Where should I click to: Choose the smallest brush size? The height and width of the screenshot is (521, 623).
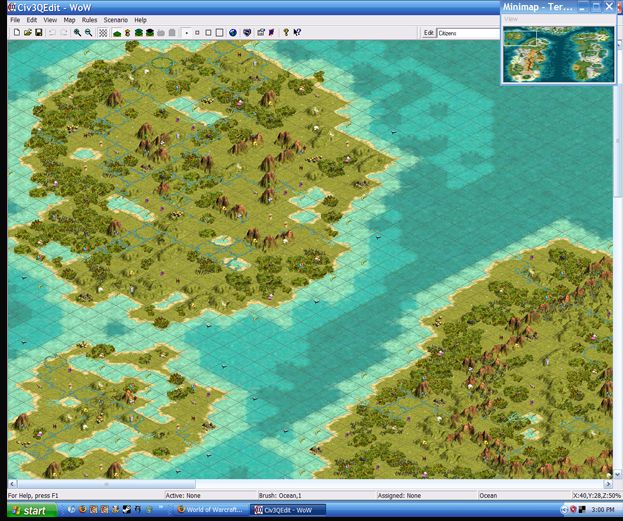coord(186,33)
